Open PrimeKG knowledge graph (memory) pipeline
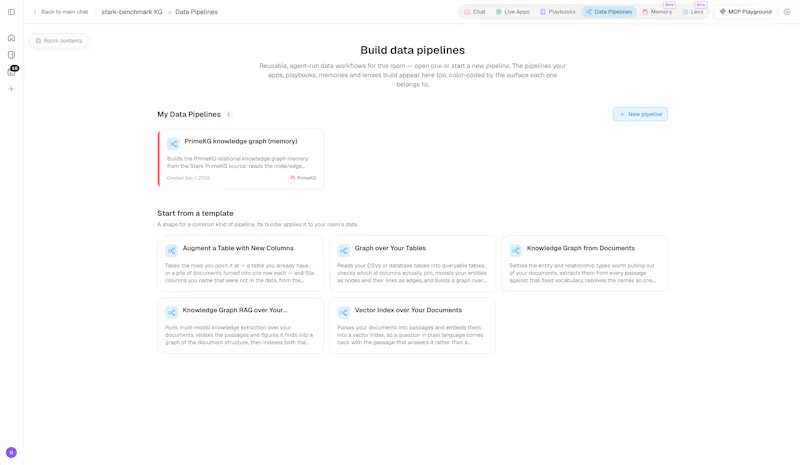This screenshot has width=800, height=465. point(240,159)
